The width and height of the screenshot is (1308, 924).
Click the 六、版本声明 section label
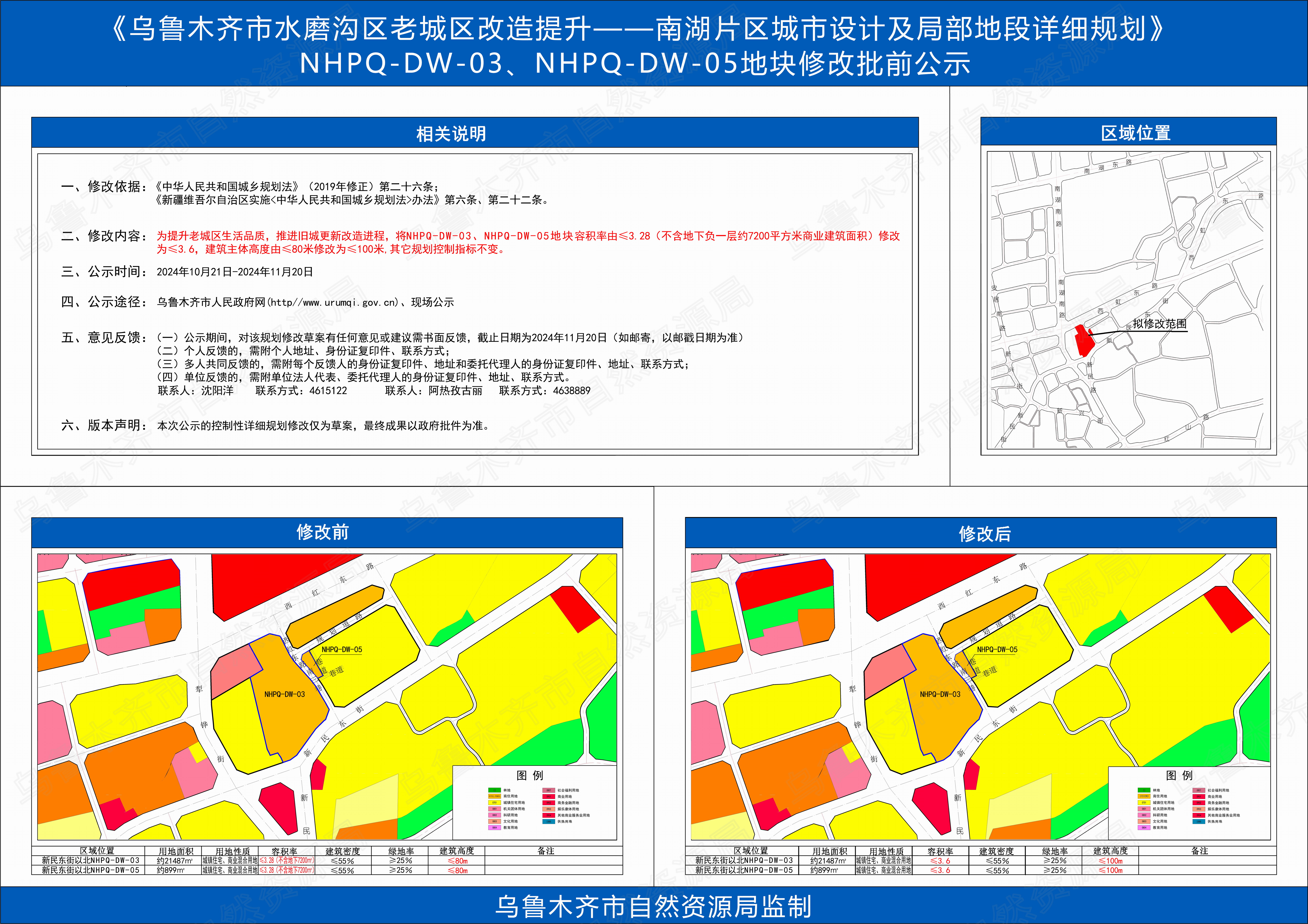point(104,425)
